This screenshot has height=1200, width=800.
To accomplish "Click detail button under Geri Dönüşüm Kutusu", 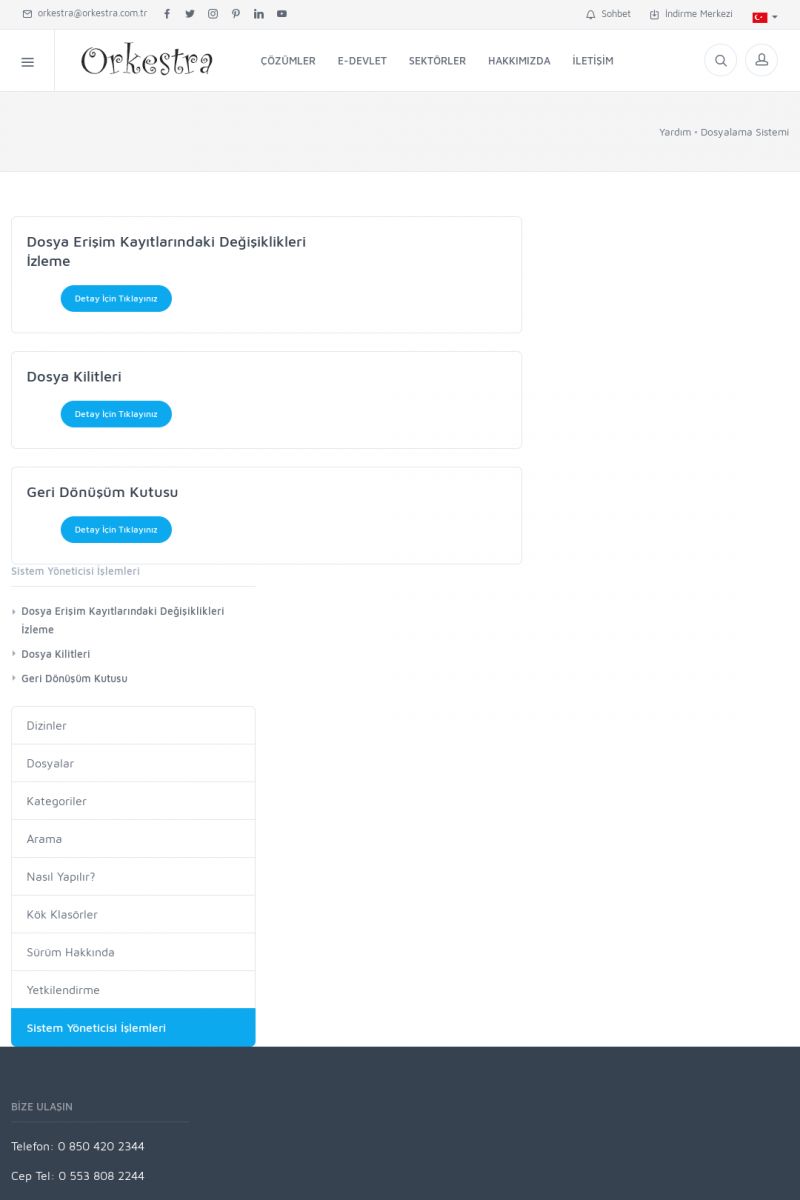I will pos(116,530).
